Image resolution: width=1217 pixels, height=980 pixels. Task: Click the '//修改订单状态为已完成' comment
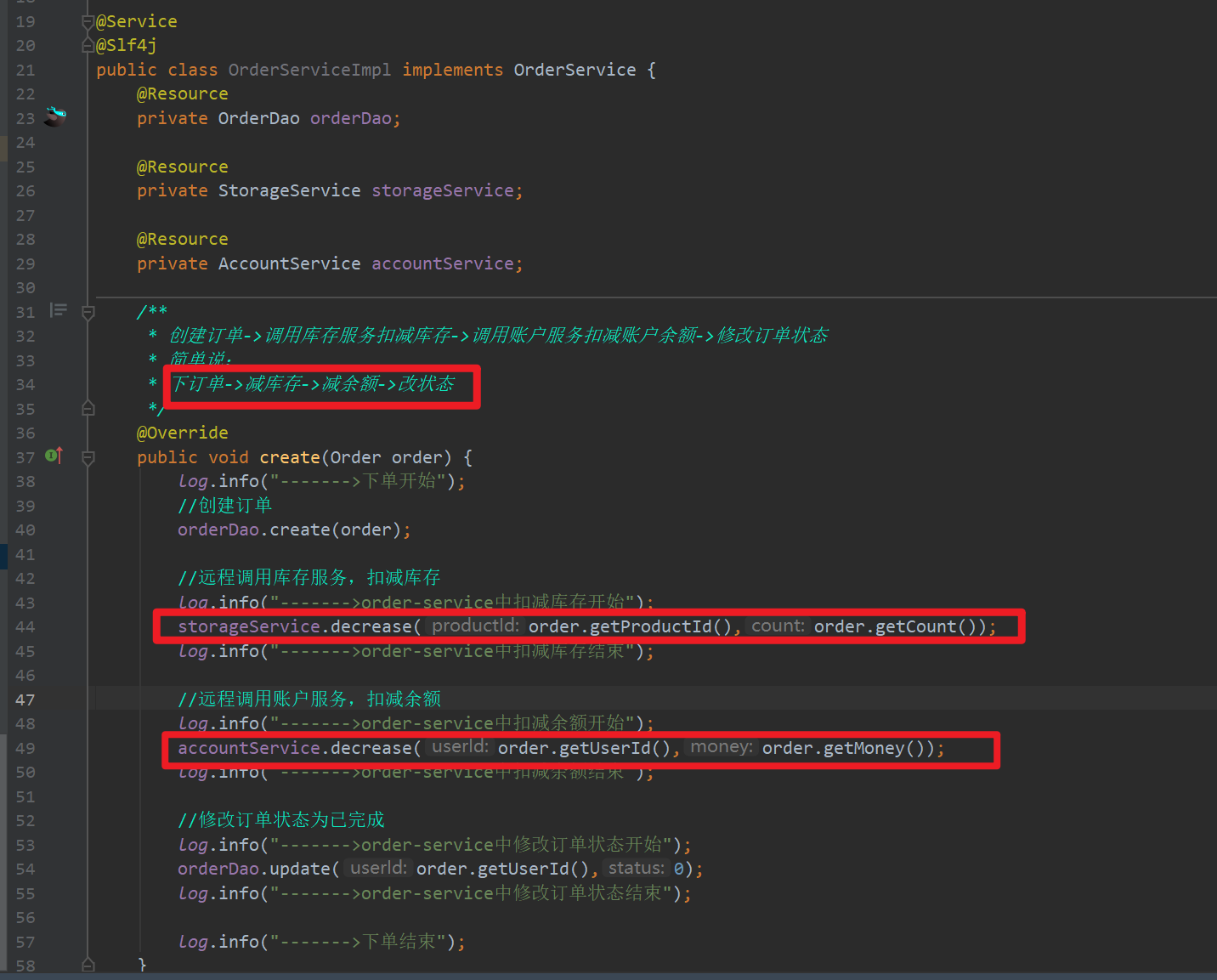tap(281, 820)
